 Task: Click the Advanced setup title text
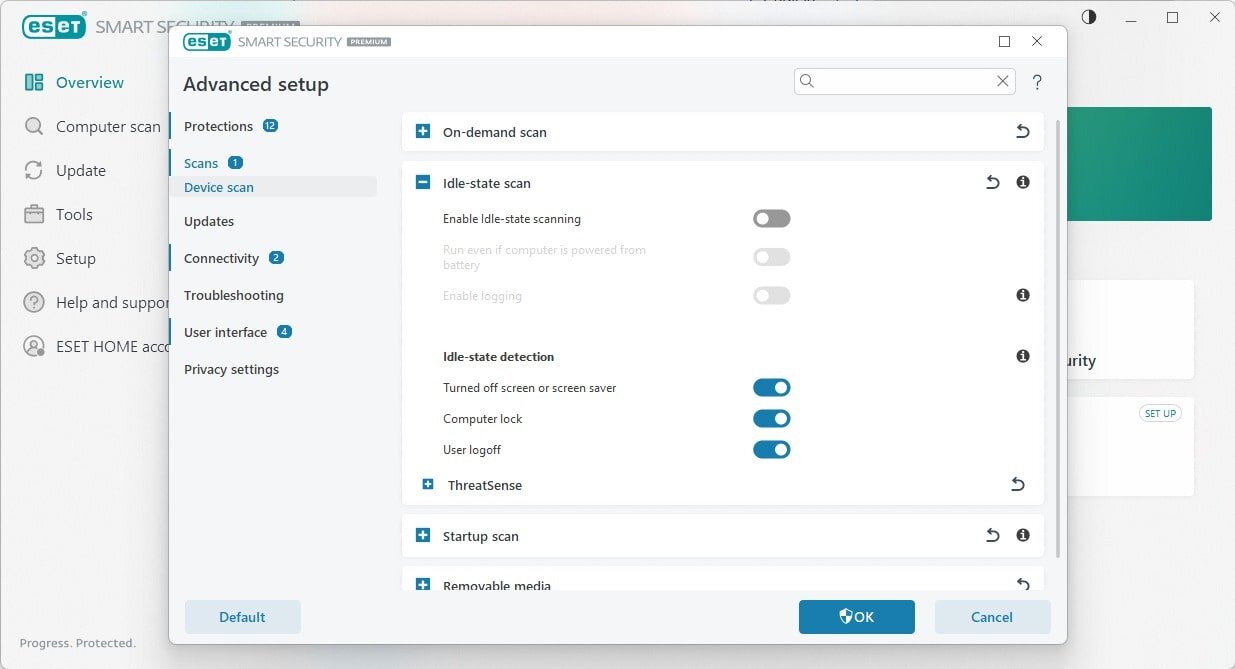click(256, 85)
